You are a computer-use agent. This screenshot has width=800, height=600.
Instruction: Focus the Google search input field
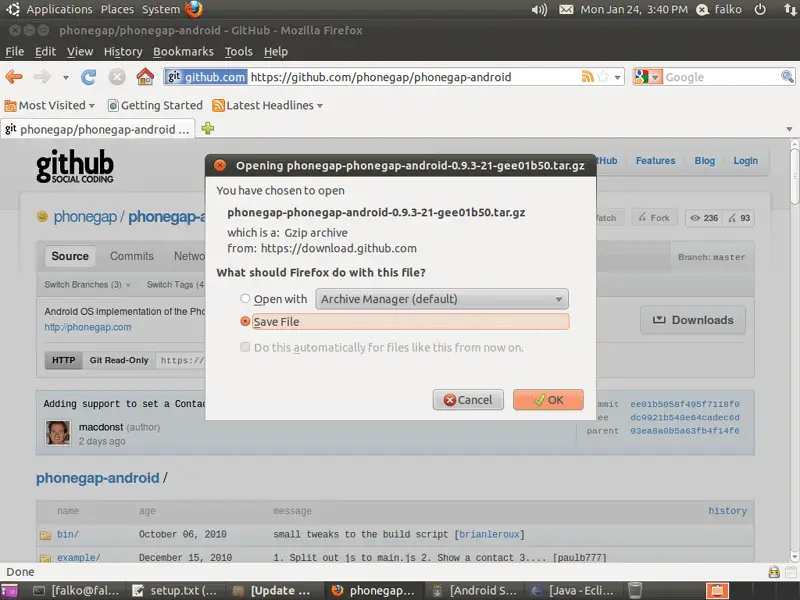(x=721, y=77)
